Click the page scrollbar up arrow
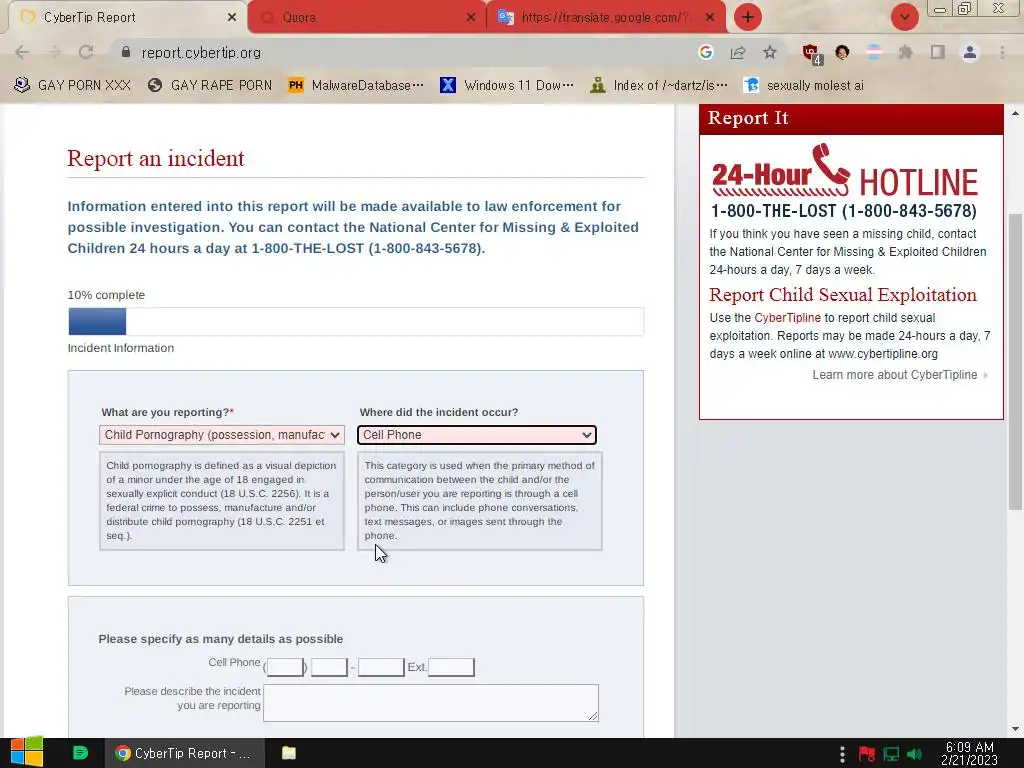The image size is (1024, 768). [1016, 113]
